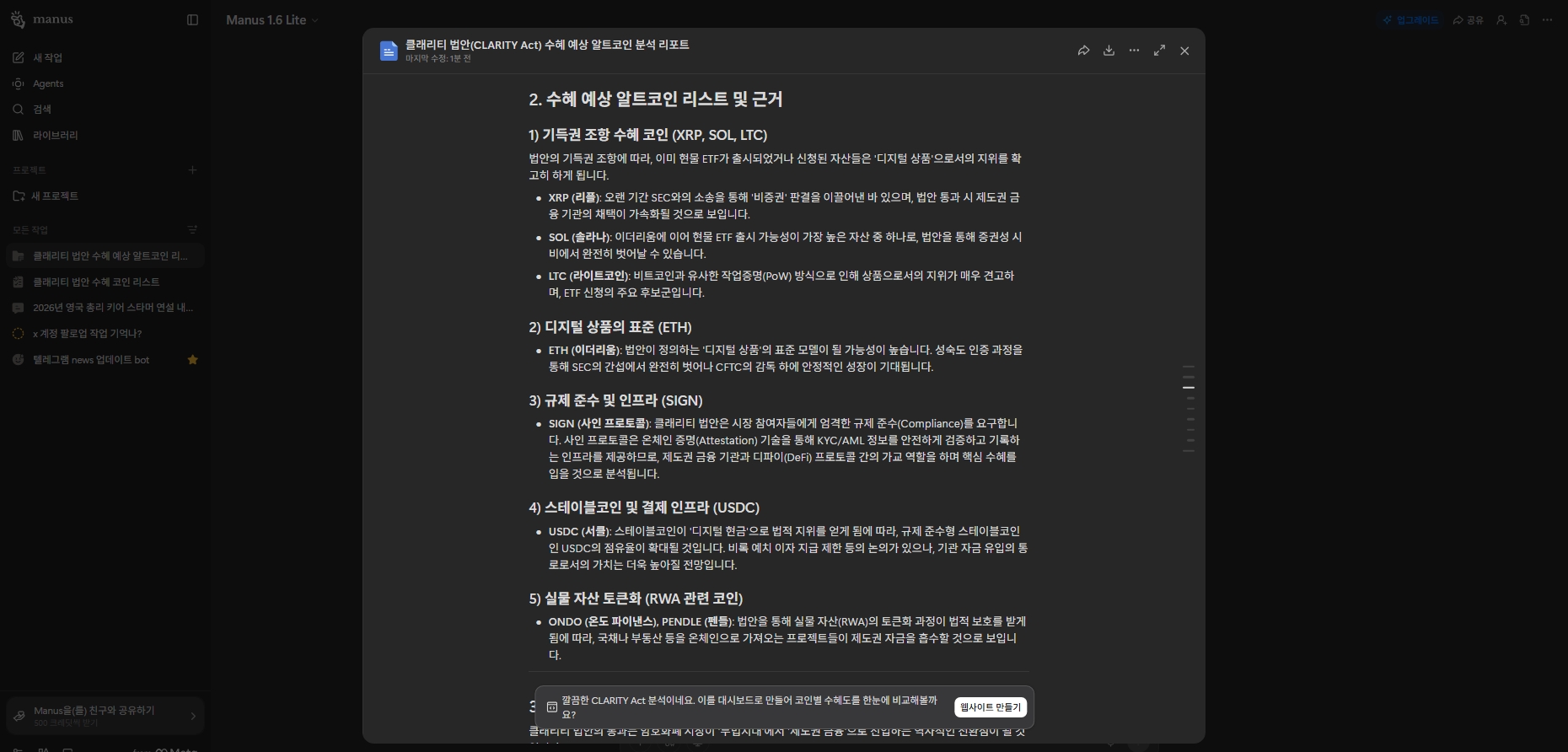Click the 웹사이트 만들기 button

tap(990, 707)
